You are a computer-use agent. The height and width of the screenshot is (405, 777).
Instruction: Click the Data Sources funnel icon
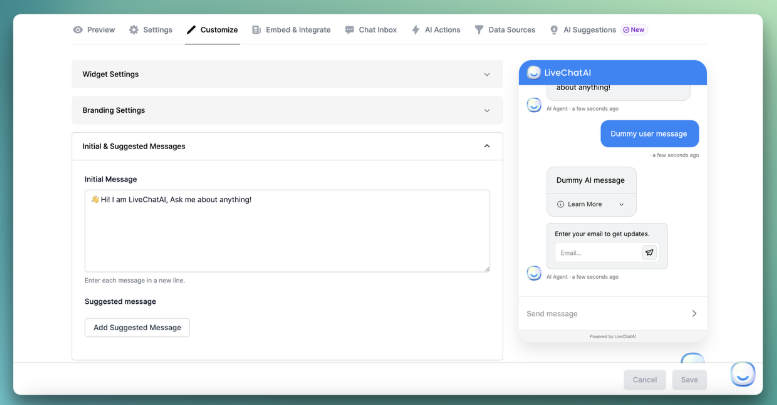(479, 30)
